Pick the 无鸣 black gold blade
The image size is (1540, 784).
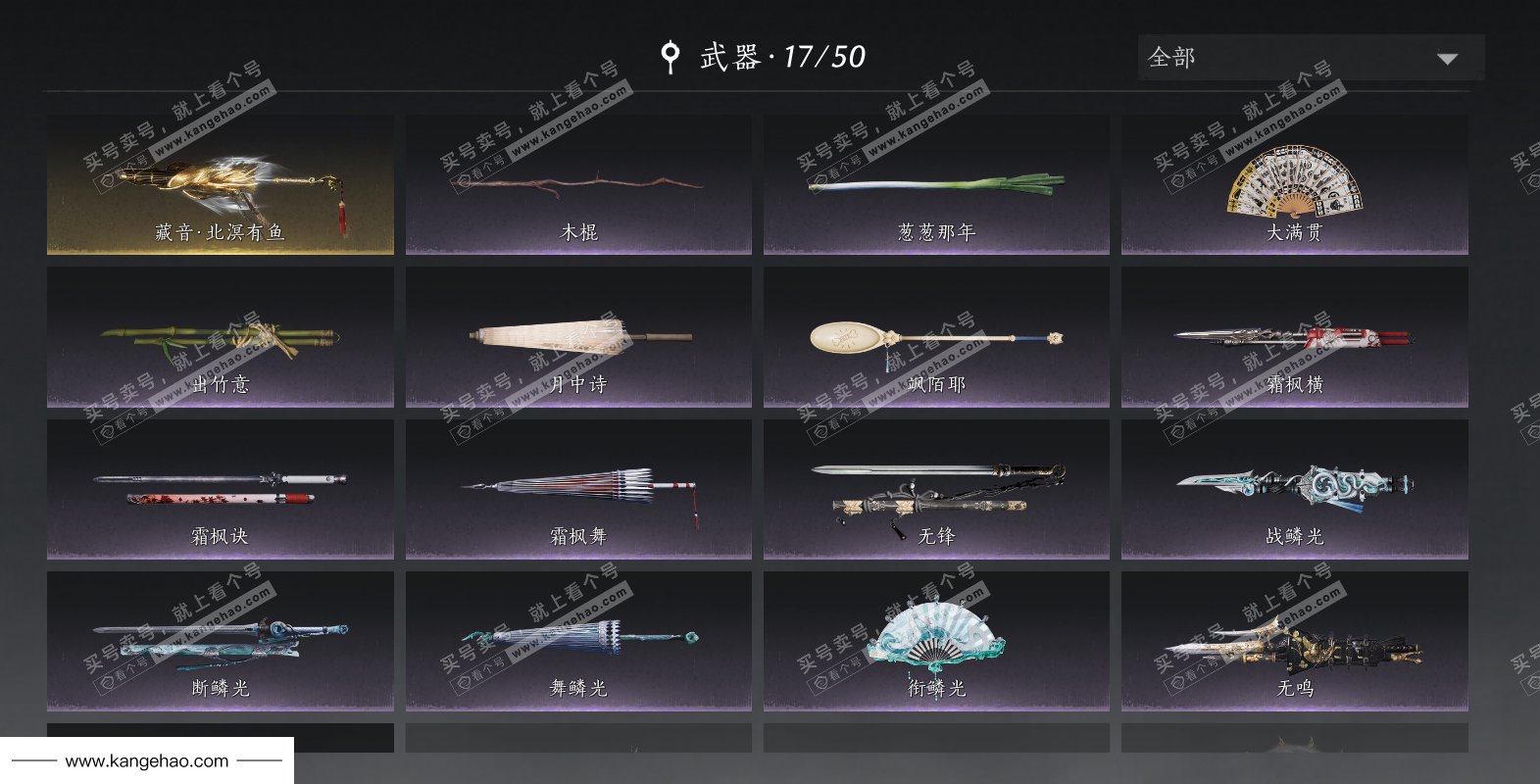pyautogui.click(x=1295, y=642)
